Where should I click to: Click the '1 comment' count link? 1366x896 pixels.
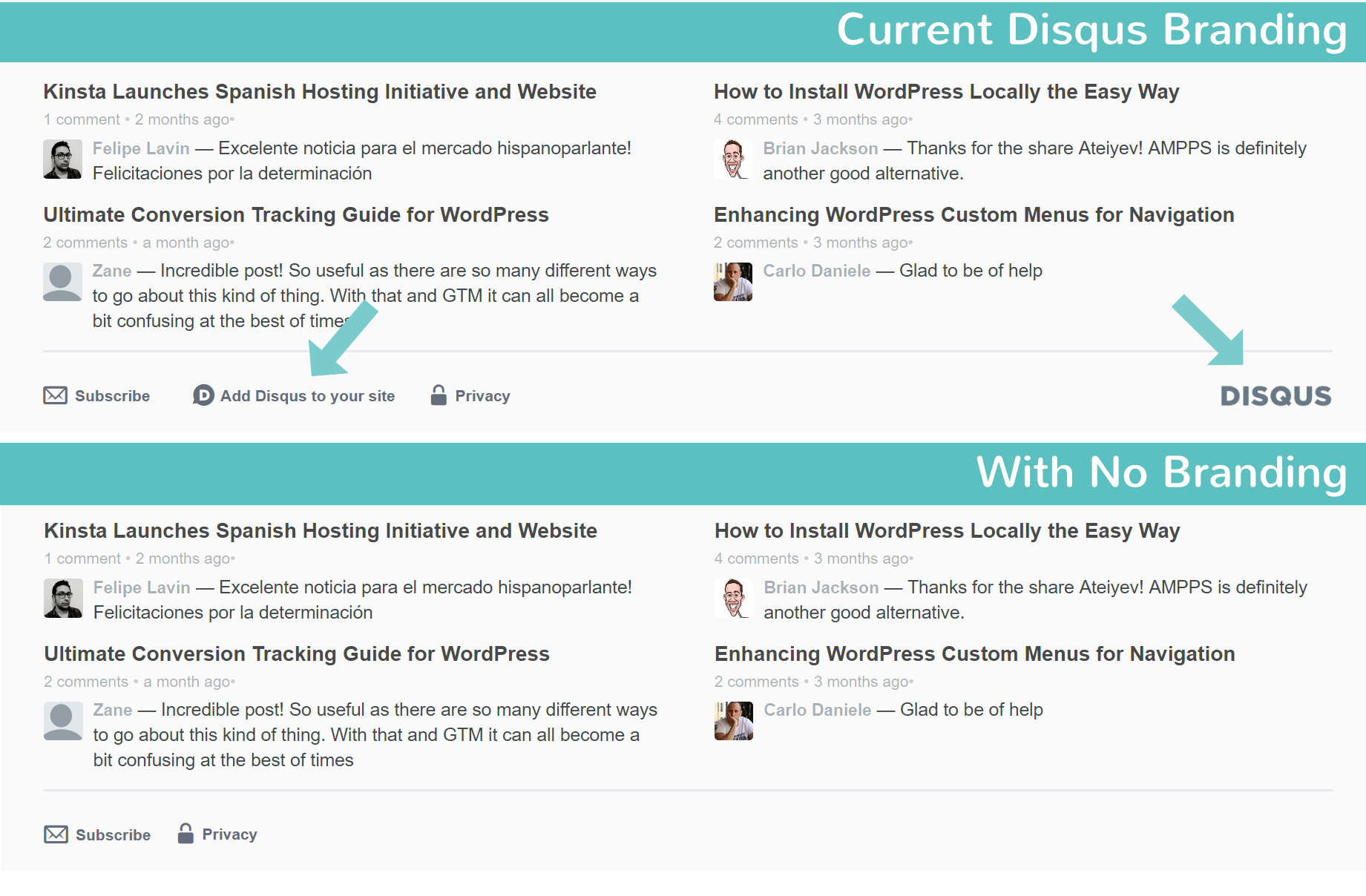(82, 119)
